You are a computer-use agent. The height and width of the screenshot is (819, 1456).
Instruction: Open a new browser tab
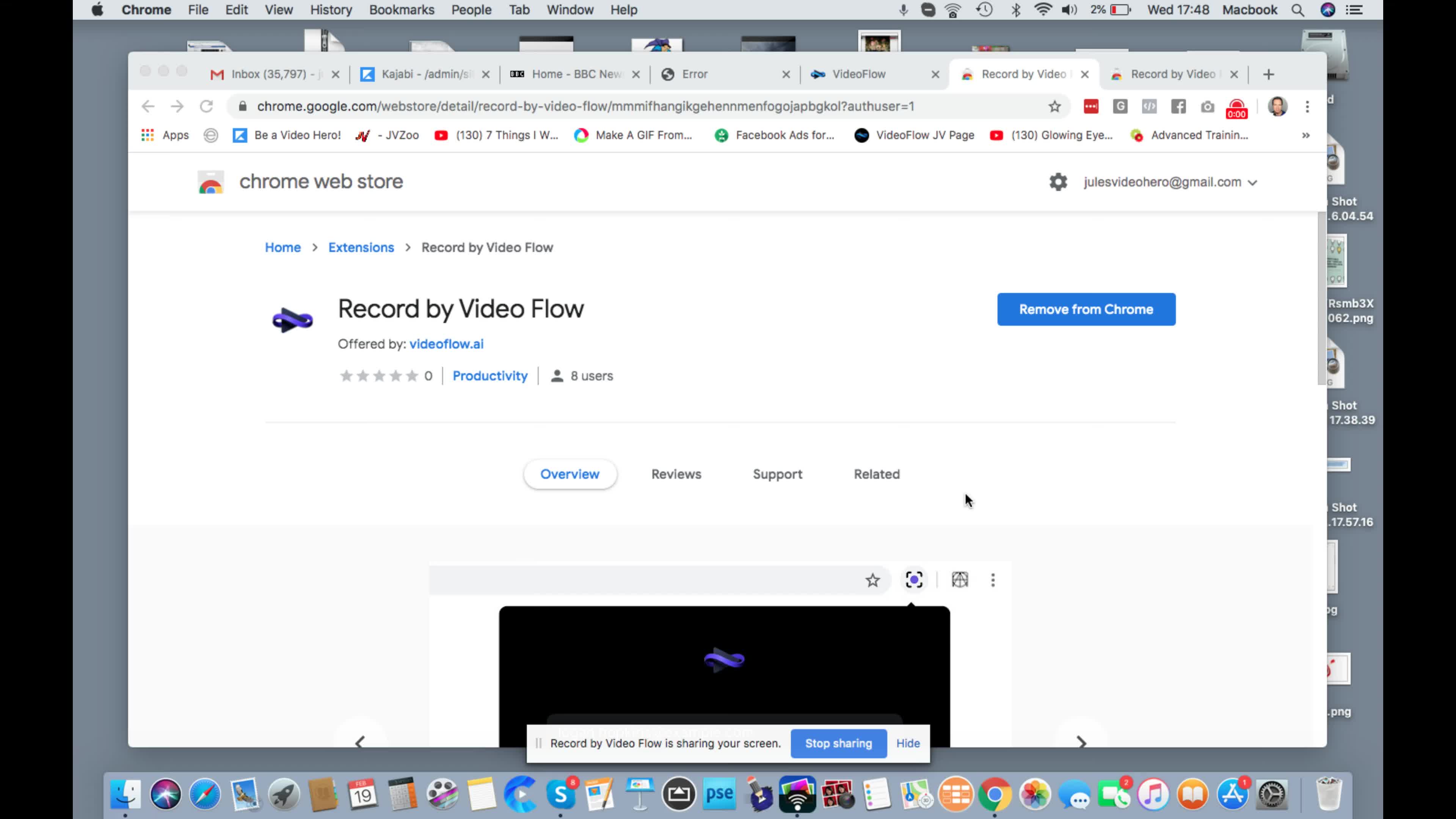click(1268, 74)
